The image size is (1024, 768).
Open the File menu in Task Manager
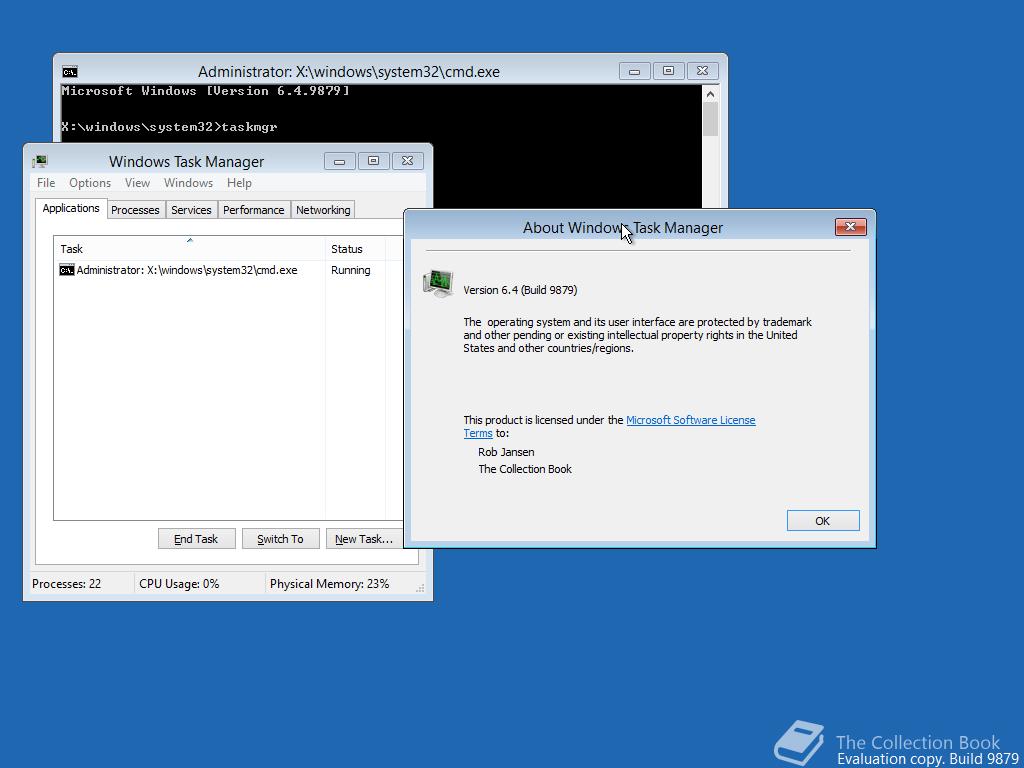46,183
